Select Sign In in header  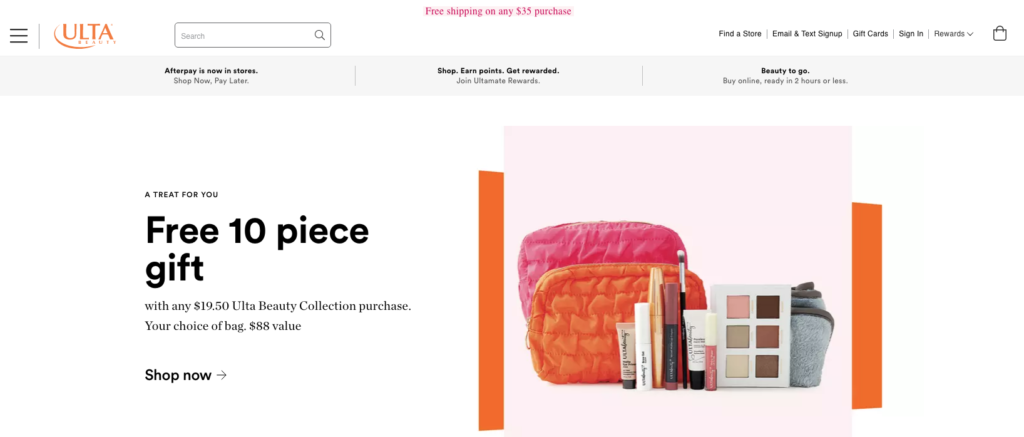pyautogui.click(x=910, y=34)
